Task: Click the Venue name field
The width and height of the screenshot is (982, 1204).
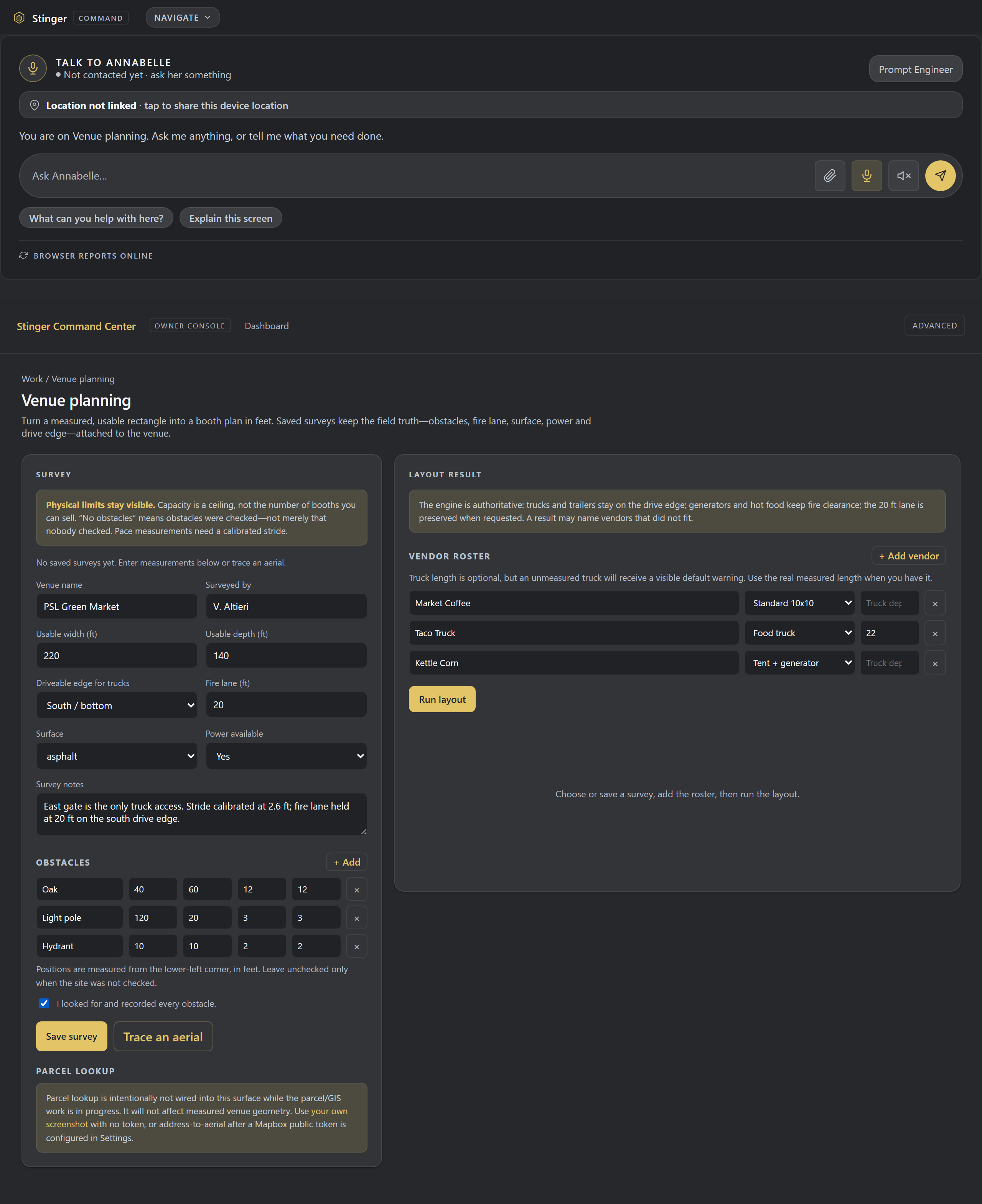Action: (117, 607)
